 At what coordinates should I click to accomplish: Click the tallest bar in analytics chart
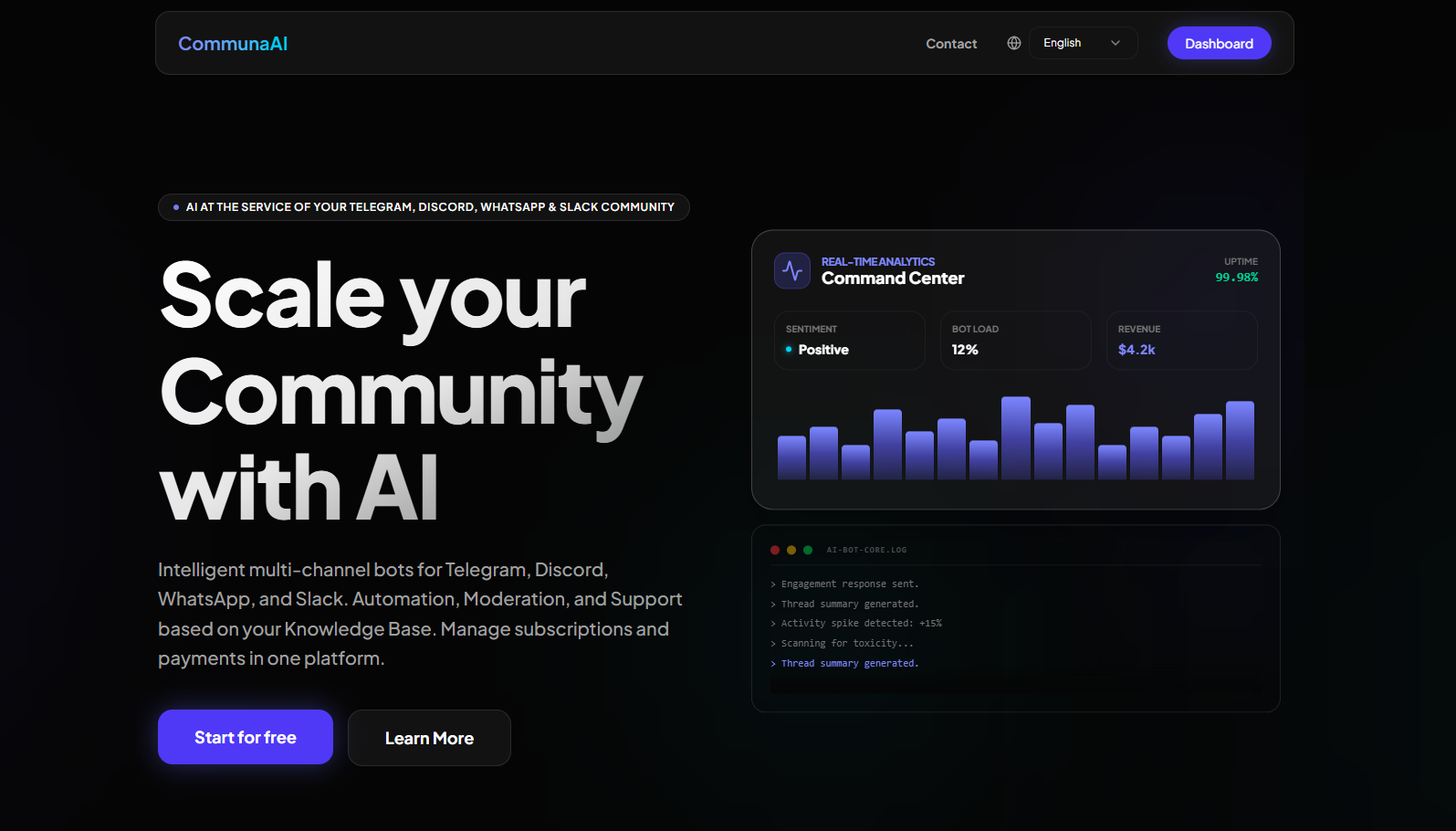pyautogui.click(x=1015, y=438)
